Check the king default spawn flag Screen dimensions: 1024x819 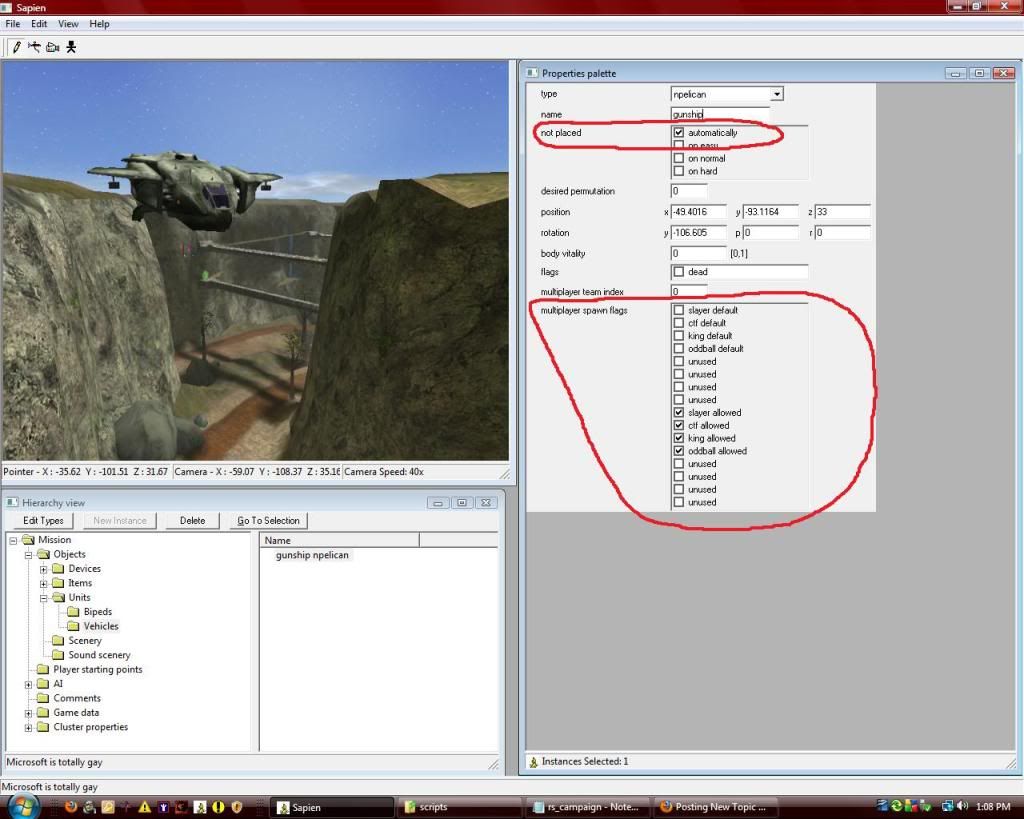pyautogui.click(x=679, y=336)
